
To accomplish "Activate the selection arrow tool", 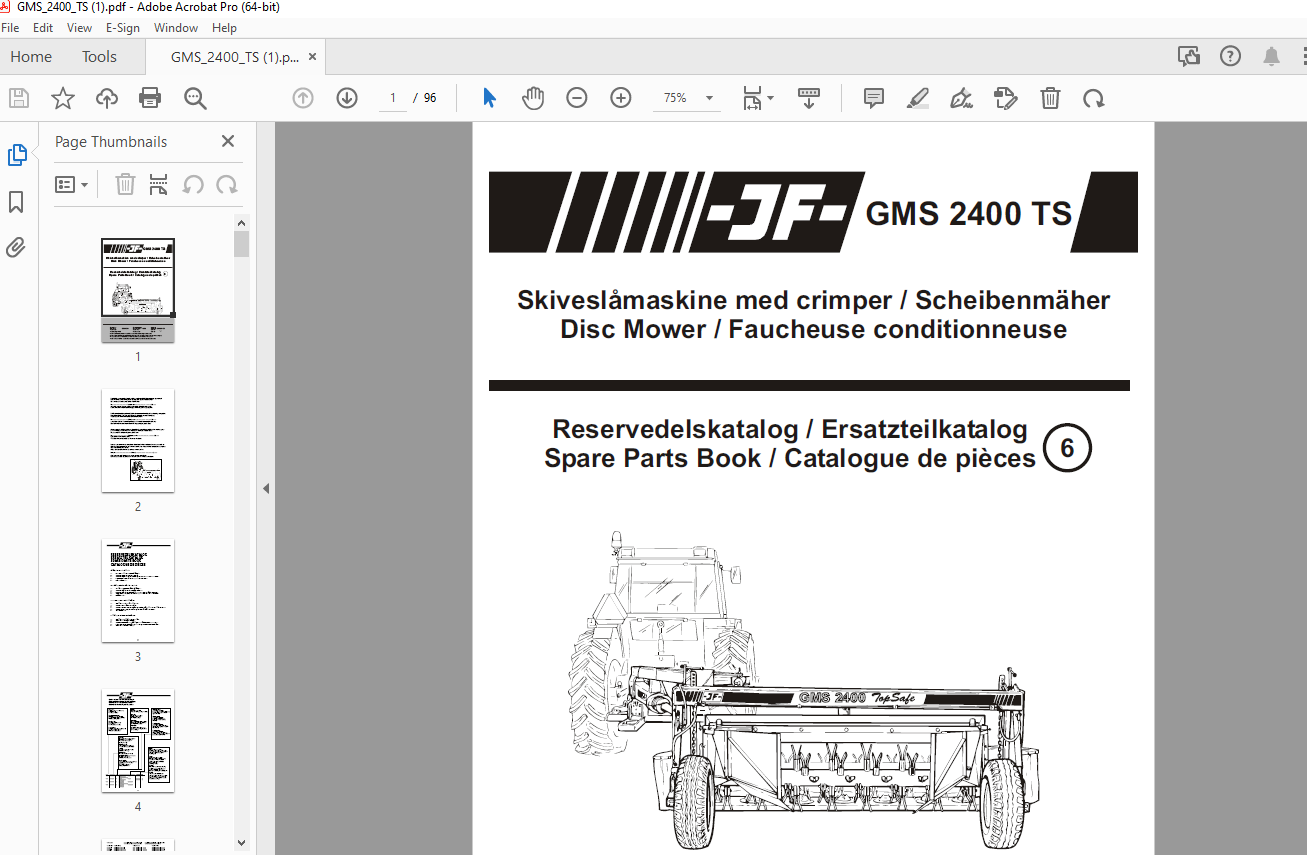I will tap(489, 98).
